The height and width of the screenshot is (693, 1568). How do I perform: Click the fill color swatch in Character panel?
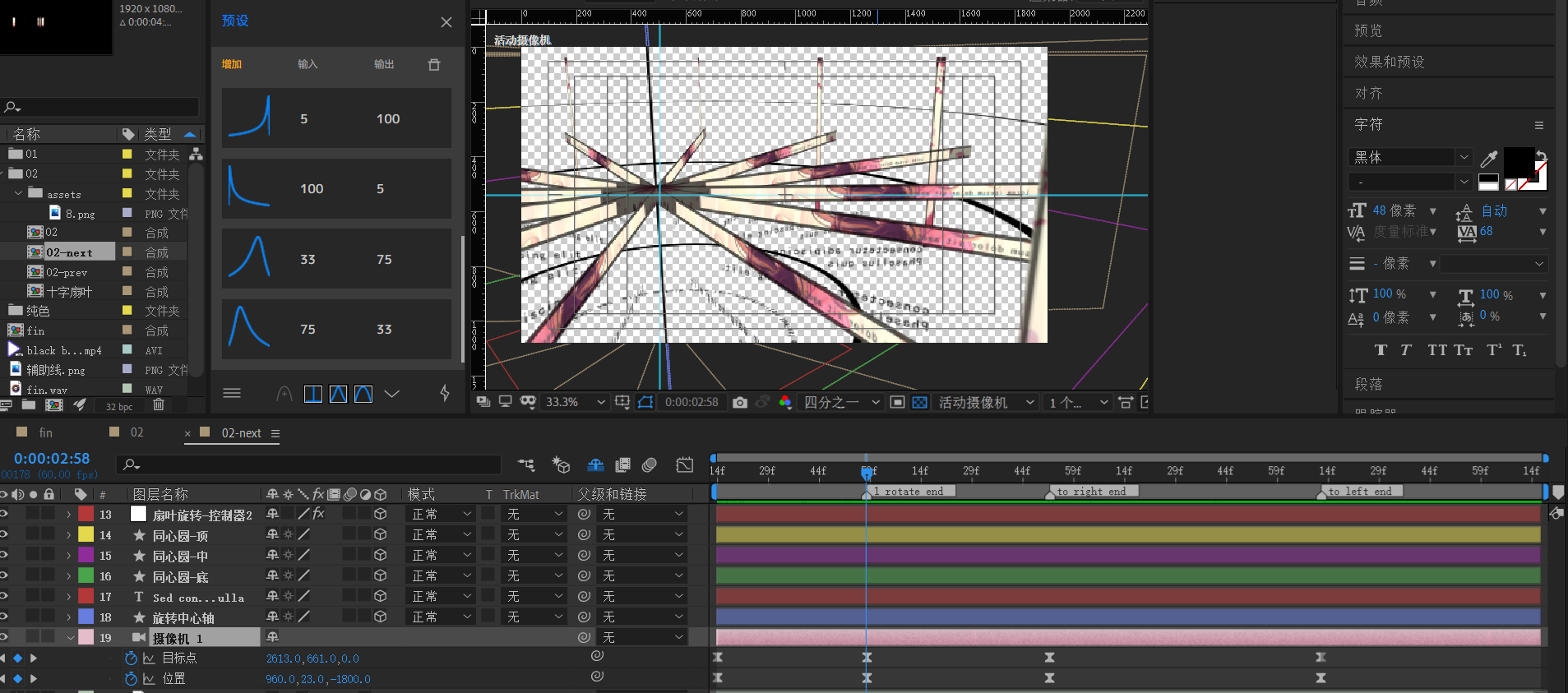(x=1518, y=162)
